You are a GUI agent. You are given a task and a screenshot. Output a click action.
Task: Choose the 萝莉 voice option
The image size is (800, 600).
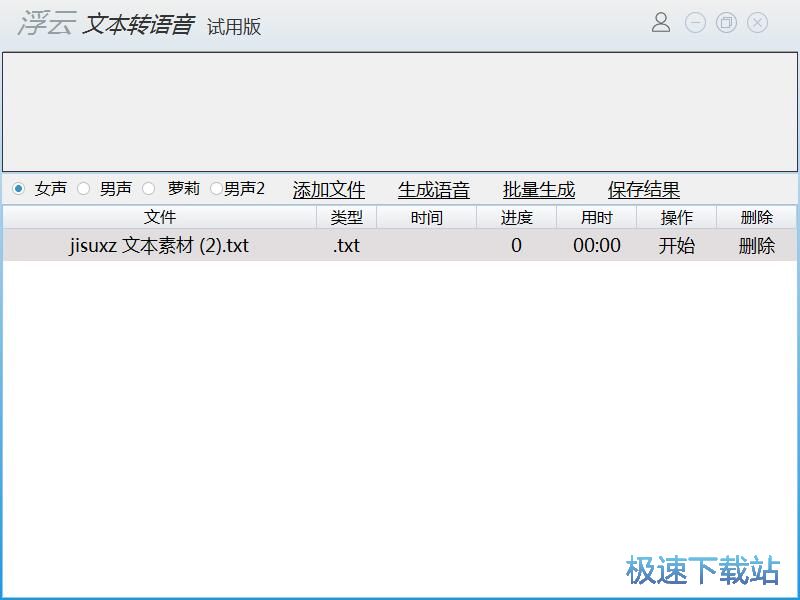tap(148, 189)
